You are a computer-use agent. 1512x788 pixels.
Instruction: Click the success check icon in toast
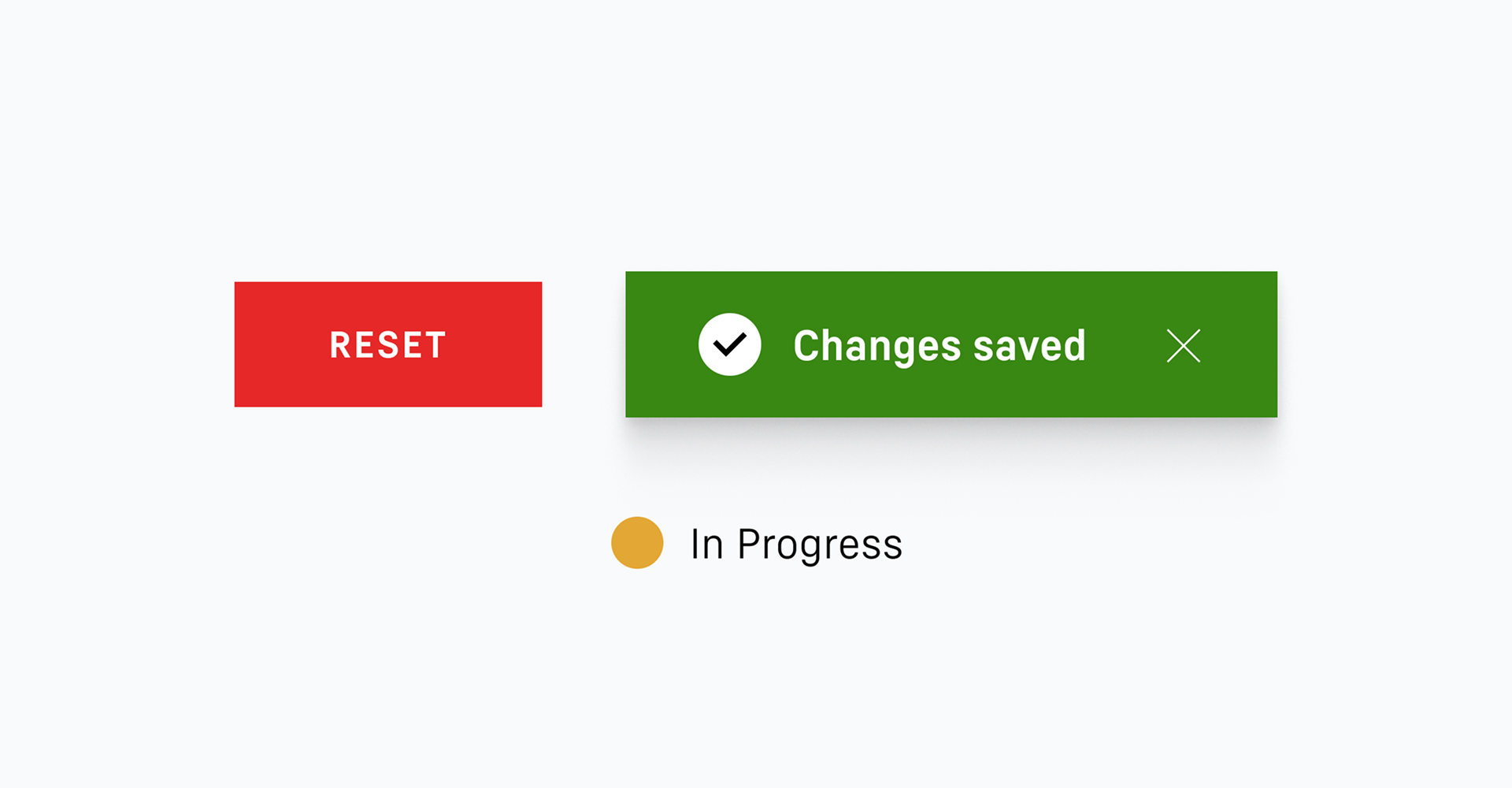pos(729,344)
